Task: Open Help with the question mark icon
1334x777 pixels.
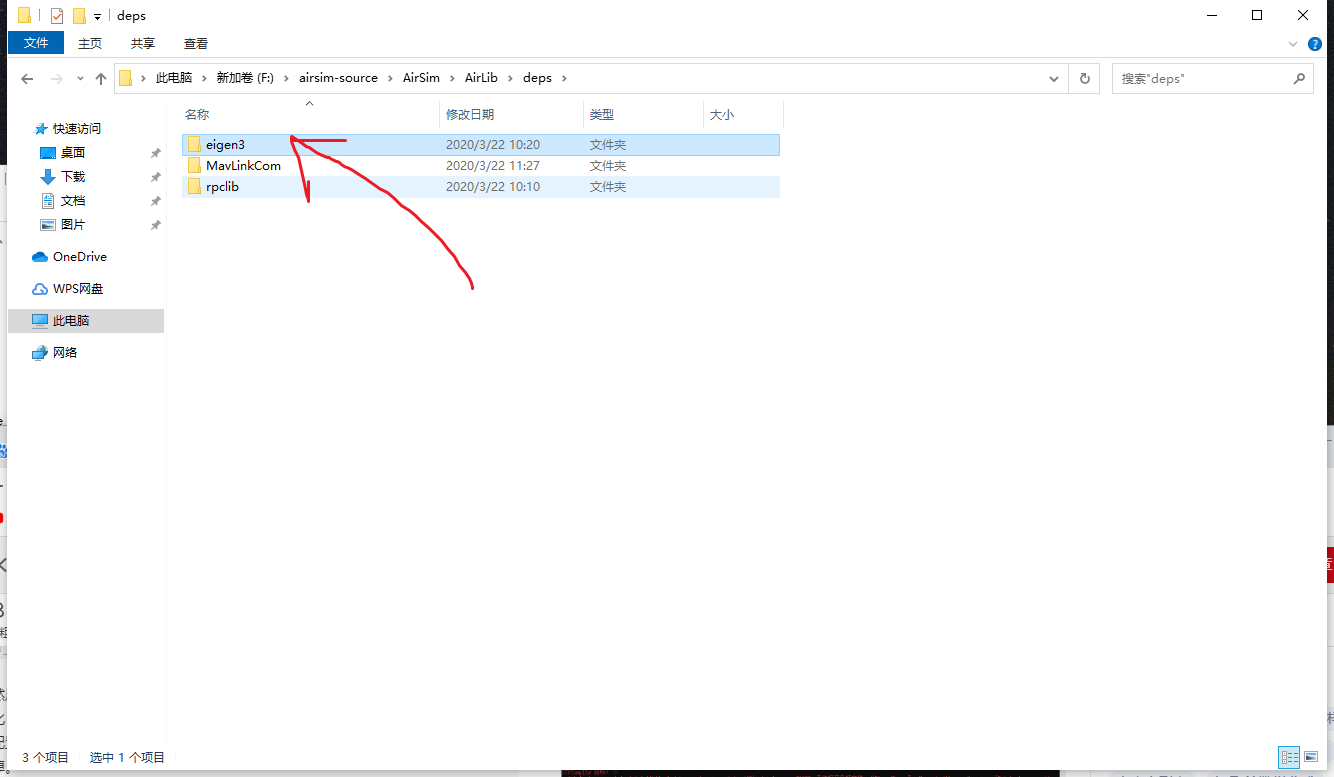Action: [x=1315, y=44]
